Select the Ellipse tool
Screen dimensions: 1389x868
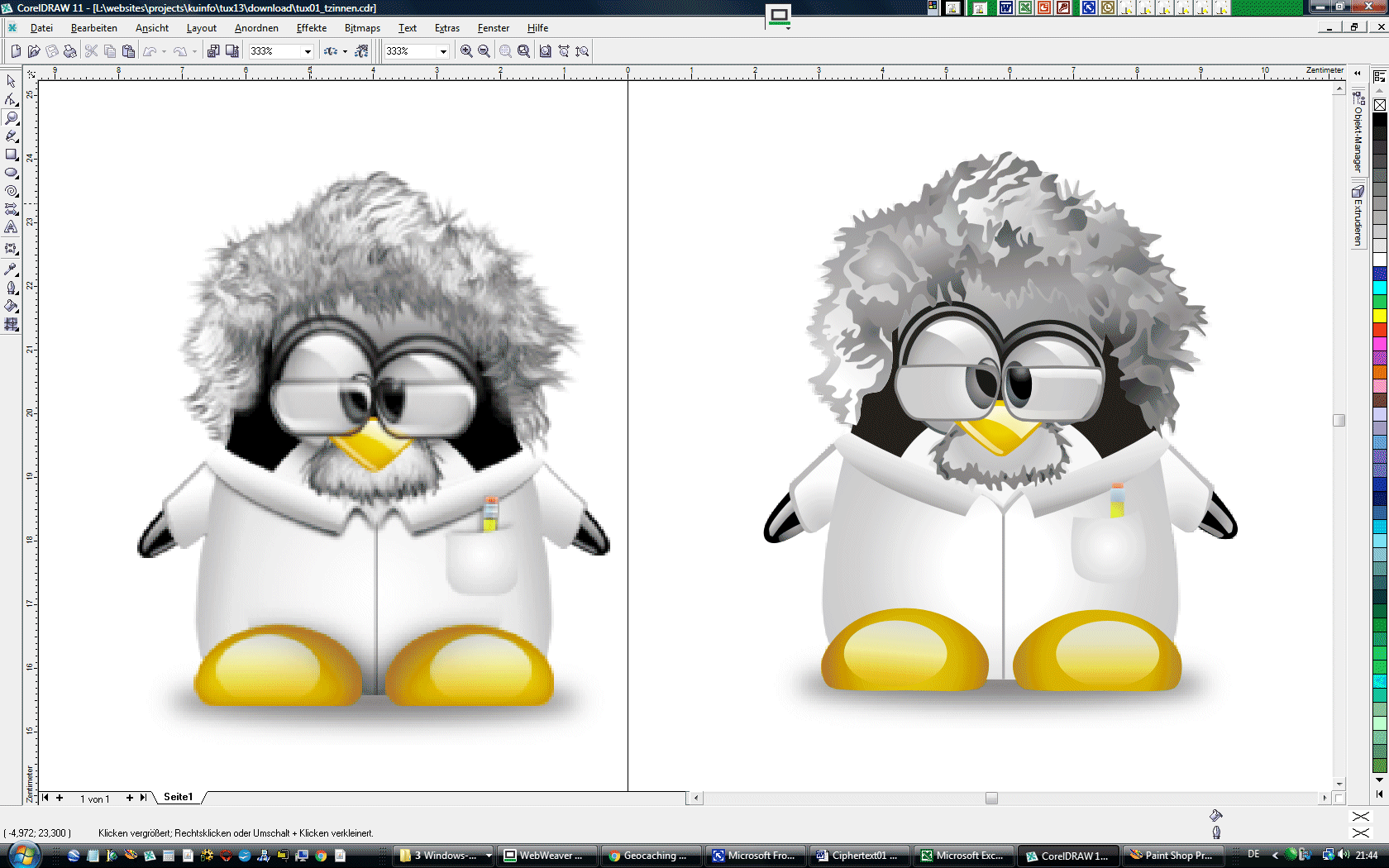(x=11, y=173)
